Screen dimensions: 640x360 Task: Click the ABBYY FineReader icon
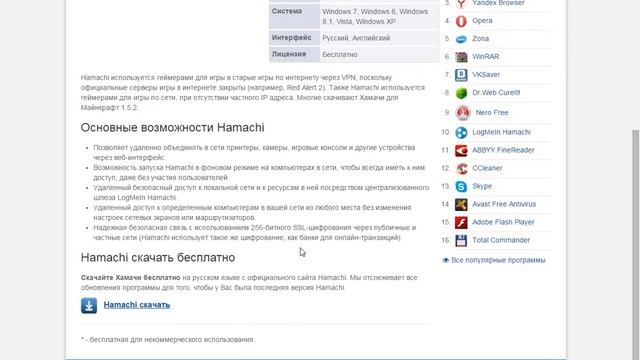click(x=461, y=151)
